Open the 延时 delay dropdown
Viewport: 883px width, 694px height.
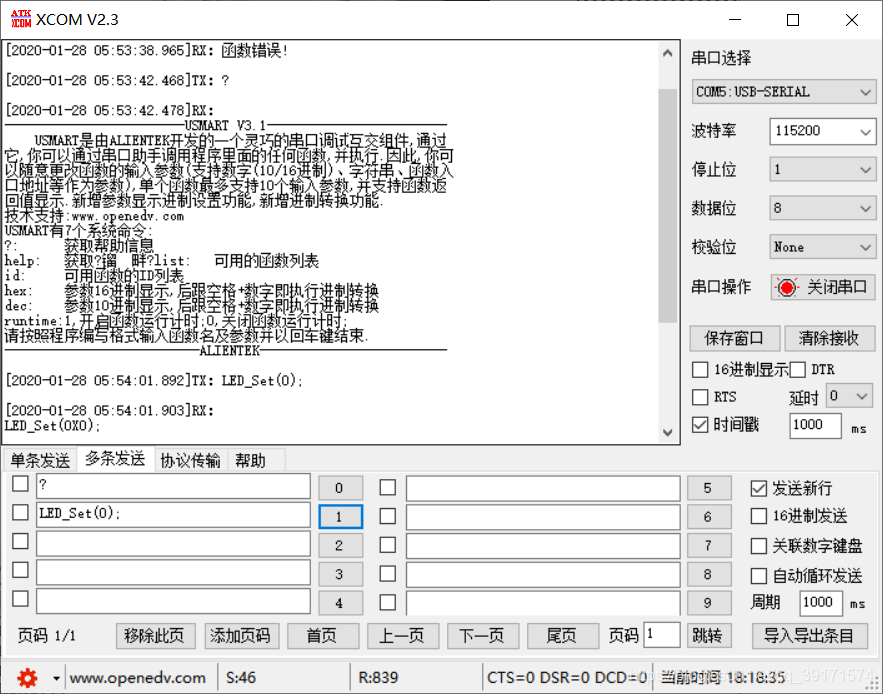coord(849,396)
